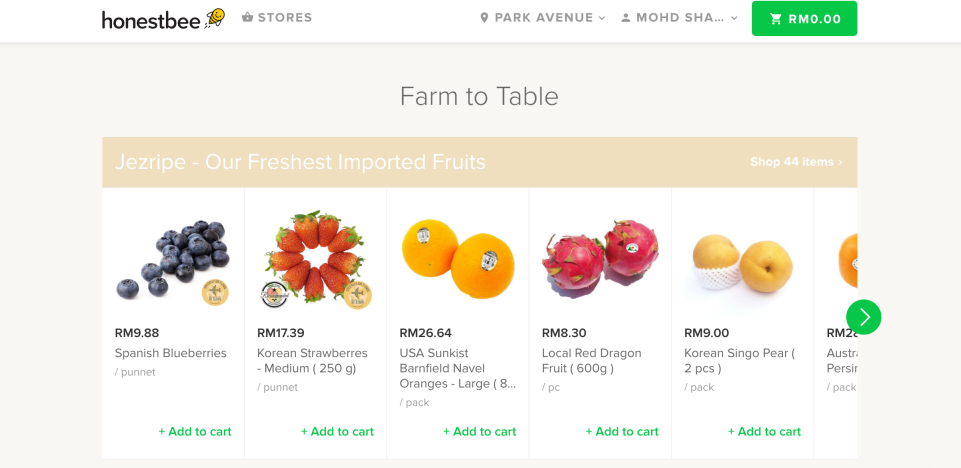Add Korean Strawberries to cart
The height and width of the screenshot is (468, 961).
pyautogui.click(x=337, y=432)
